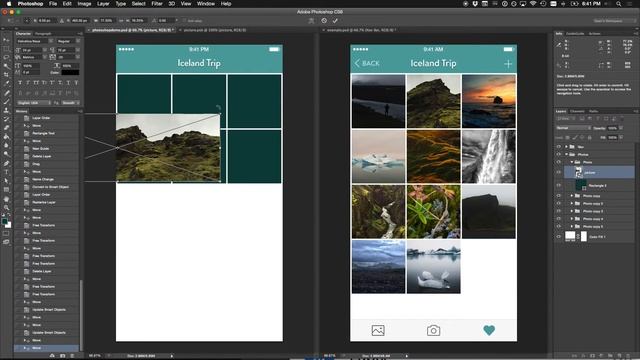Screen dimensions: 640x360
Task: Open the Layer menu
Action: click(103, 4)
